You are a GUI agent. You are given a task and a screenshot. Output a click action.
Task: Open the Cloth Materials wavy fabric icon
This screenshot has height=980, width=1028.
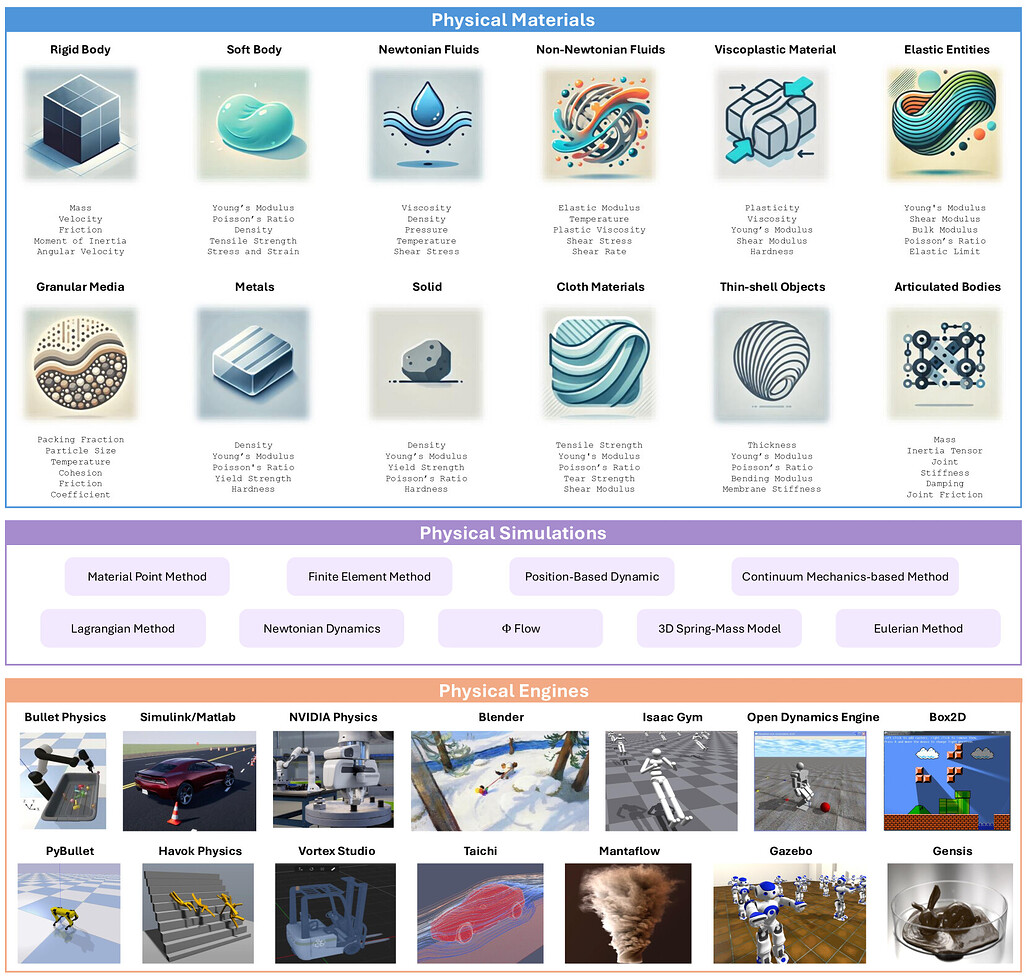(600, 363)
